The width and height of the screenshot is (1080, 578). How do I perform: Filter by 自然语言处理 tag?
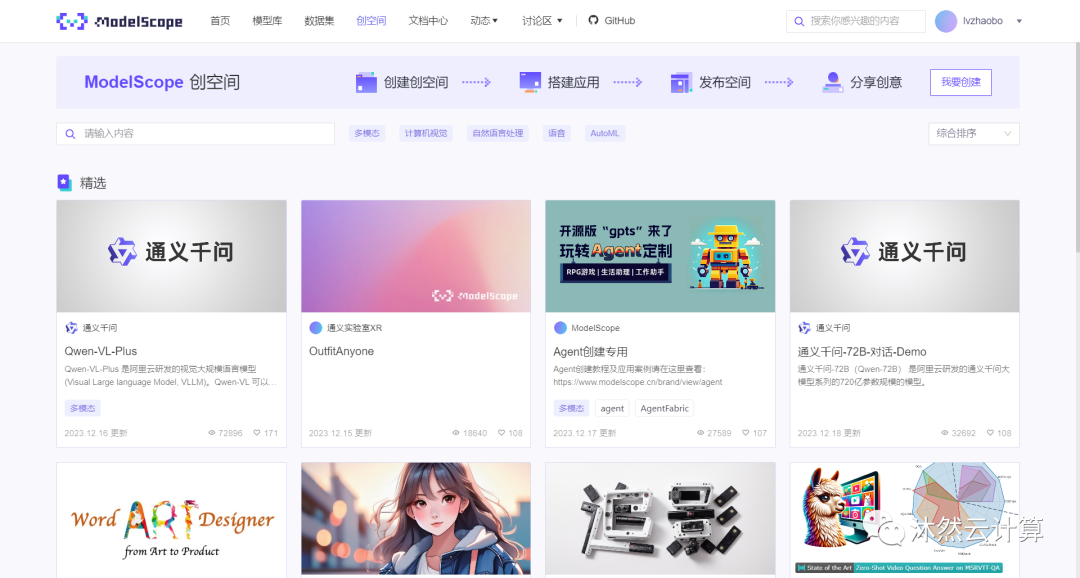point(497,134)
